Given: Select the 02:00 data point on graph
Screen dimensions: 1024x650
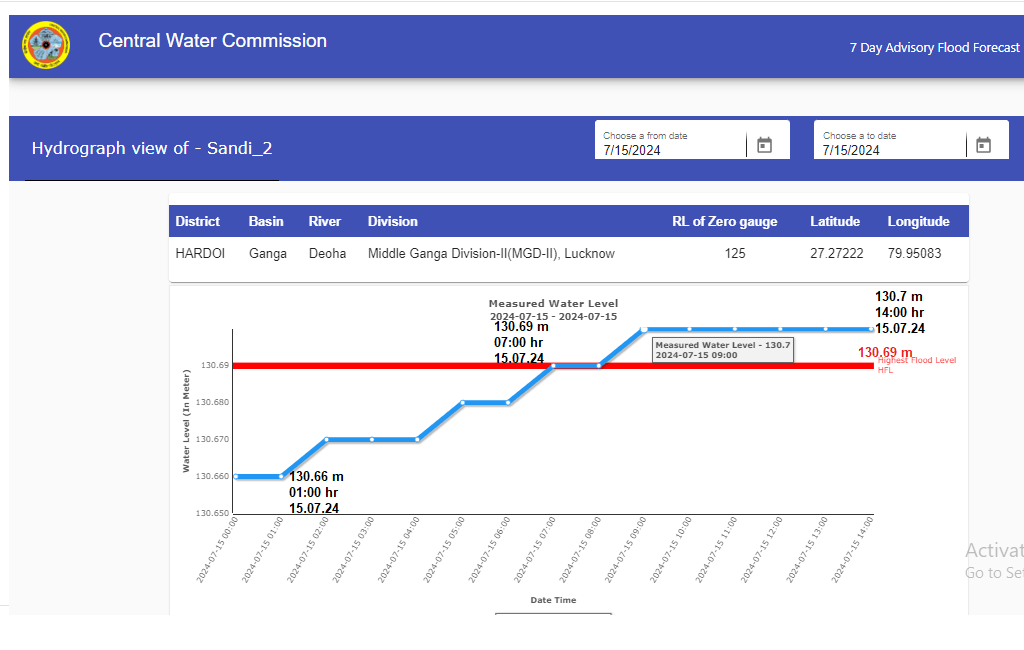Looking at the screenshot, I should (x=326, y=439).
